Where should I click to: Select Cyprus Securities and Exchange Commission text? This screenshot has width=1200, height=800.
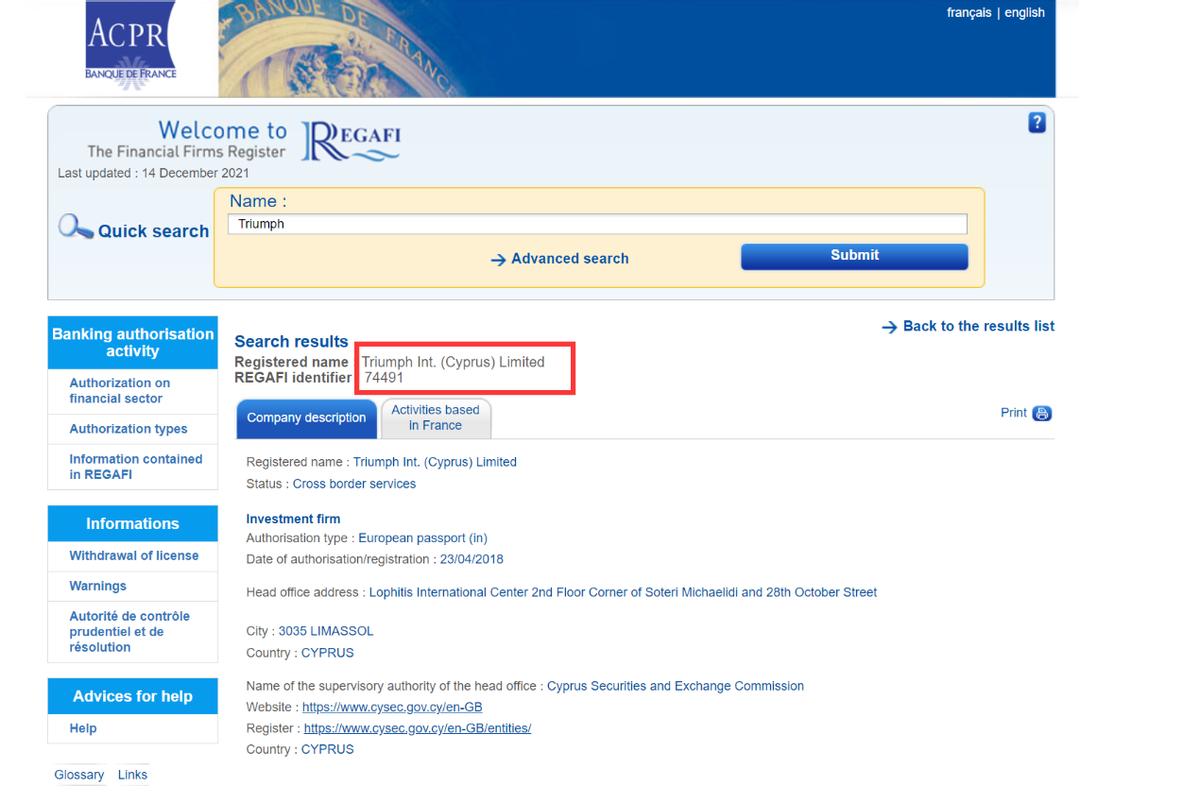point(675,687)
